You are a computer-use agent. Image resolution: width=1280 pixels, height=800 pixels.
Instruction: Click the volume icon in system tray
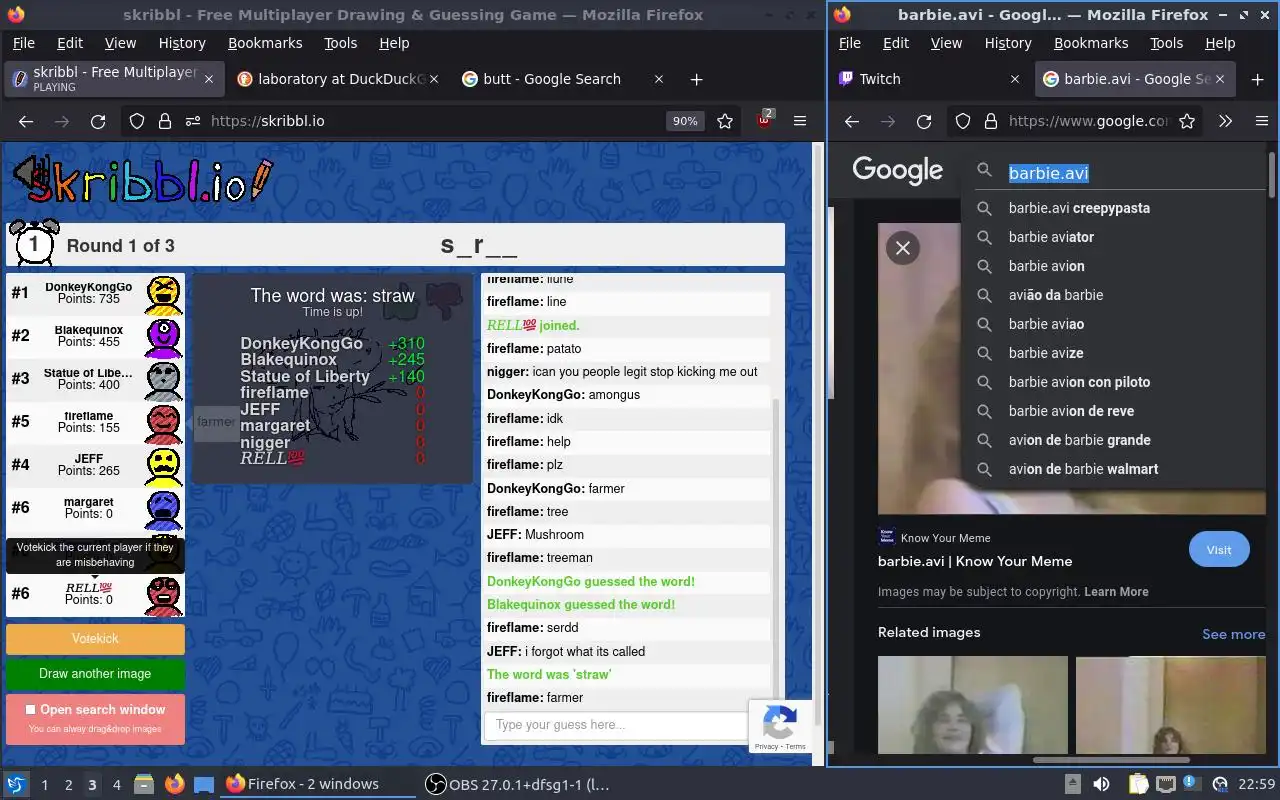click(x=1100, y=784)
